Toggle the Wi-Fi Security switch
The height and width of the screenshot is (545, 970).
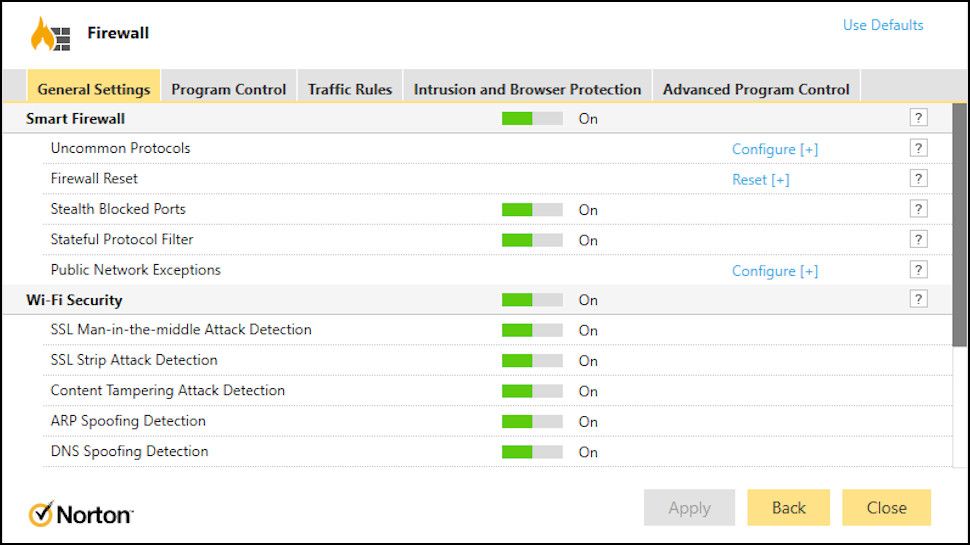(532, 300)
